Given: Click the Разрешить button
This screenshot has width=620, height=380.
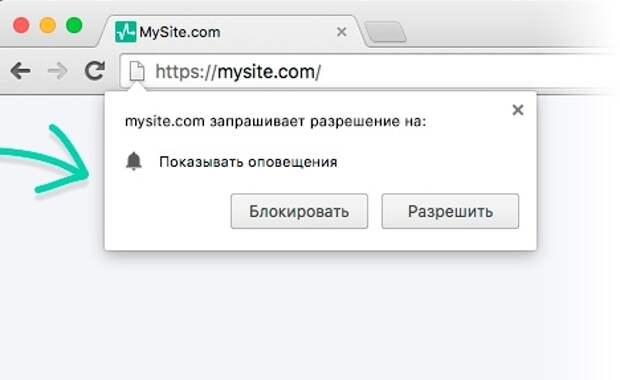Looking at the screenshot, I should point(450,211).
